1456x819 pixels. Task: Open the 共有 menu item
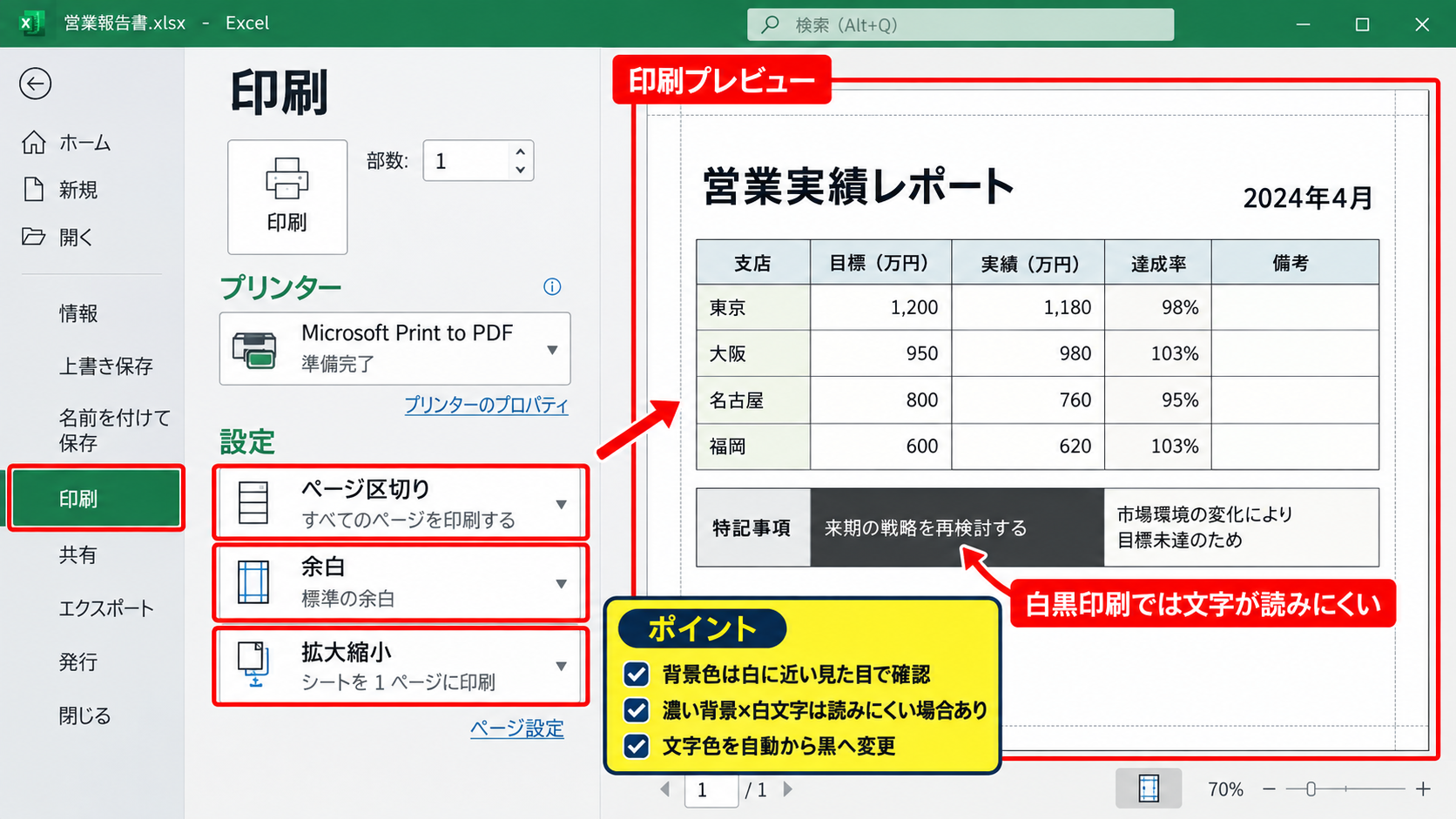point(78,555)
